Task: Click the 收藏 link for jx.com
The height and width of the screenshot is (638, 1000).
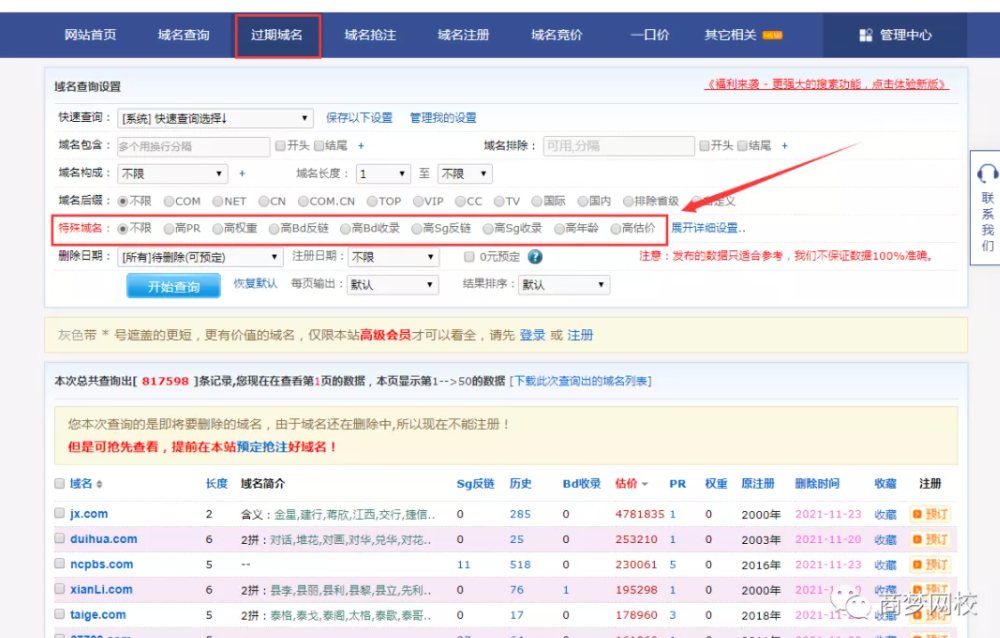Action: point(885,514)
